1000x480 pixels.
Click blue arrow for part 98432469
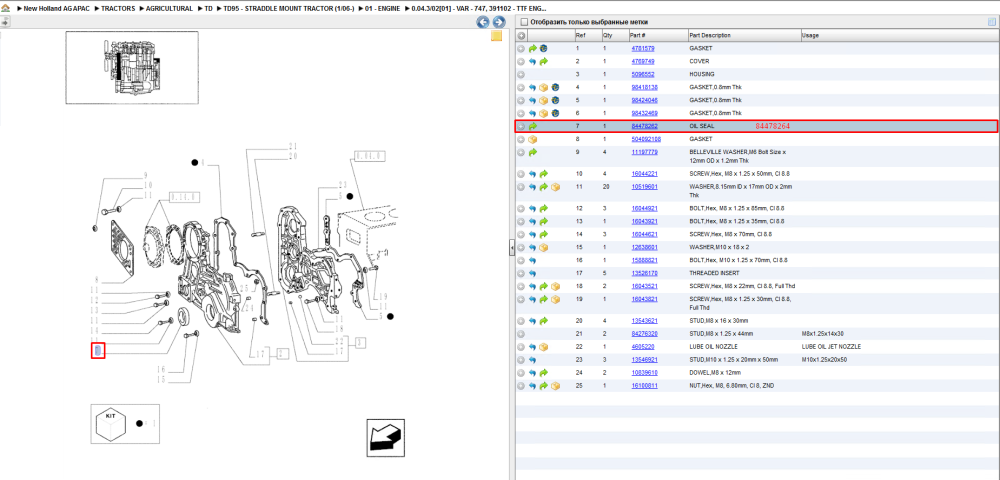pyautogui.click(x=533, y=113)
